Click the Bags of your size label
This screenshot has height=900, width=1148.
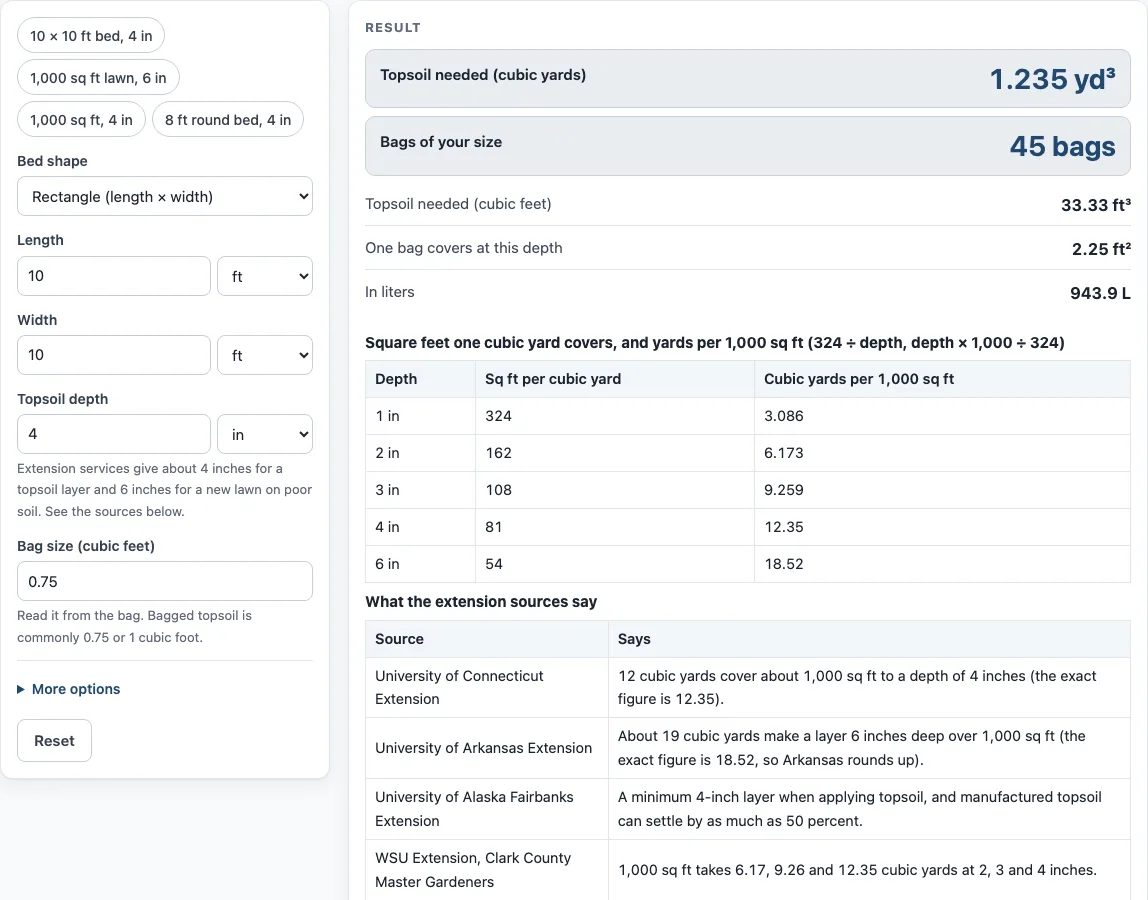coord(441,142)
